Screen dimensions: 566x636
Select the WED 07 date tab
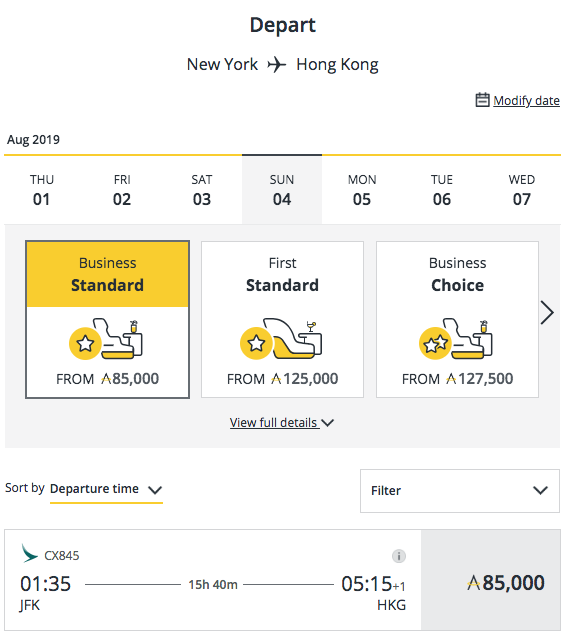(521, 190)
